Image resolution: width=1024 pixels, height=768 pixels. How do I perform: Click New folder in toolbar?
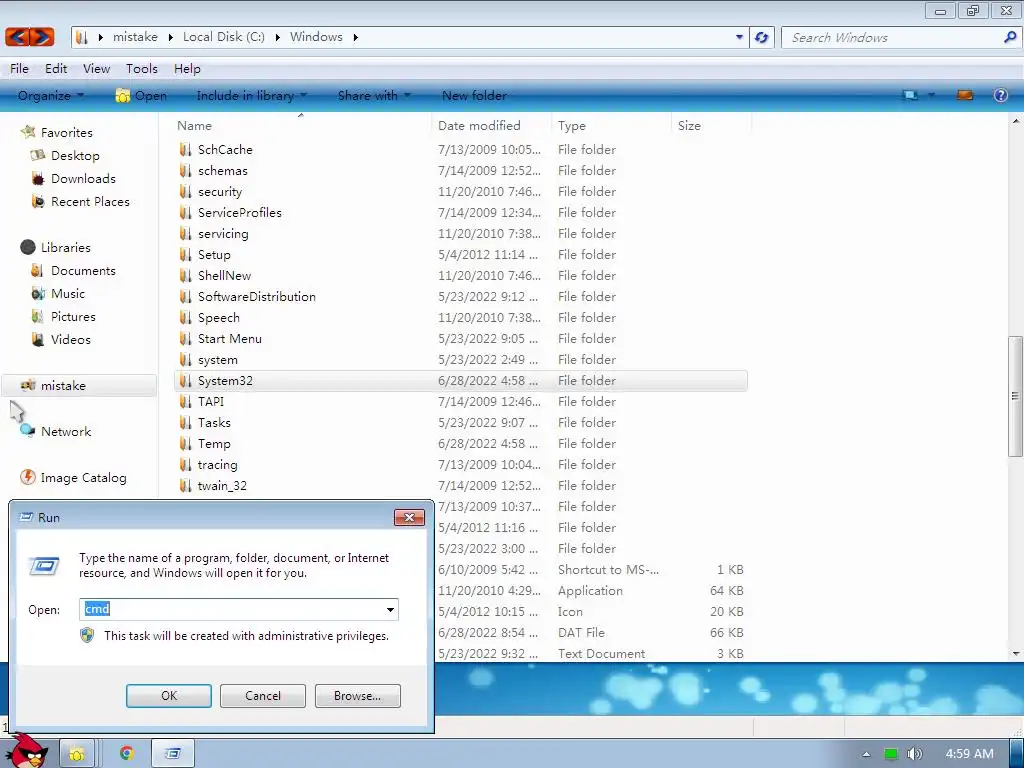(x=474, y=95)
